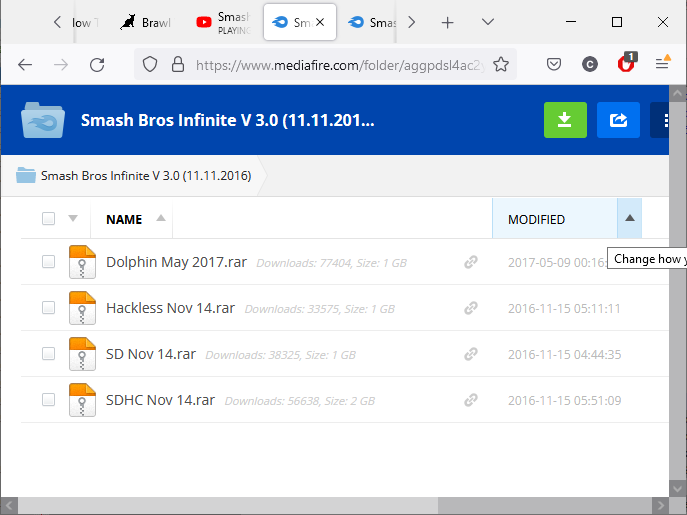This screenshot has height=515, width=687.
Task: Copy link icon for Dolphin May 2017.rar
Action: click(471, 262)
